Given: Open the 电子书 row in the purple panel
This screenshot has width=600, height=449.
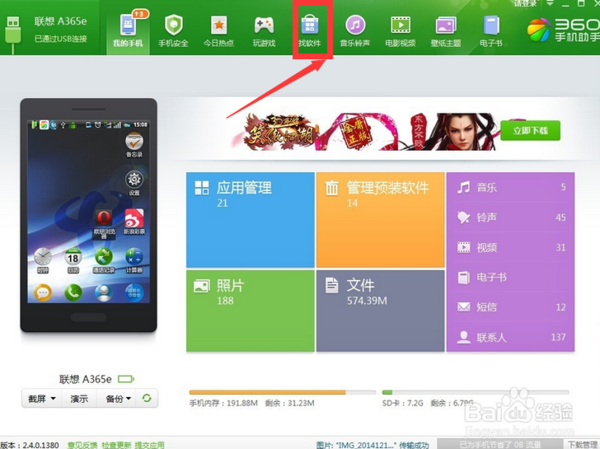Looking at the screenshot, I should click(x=511, y=277).
